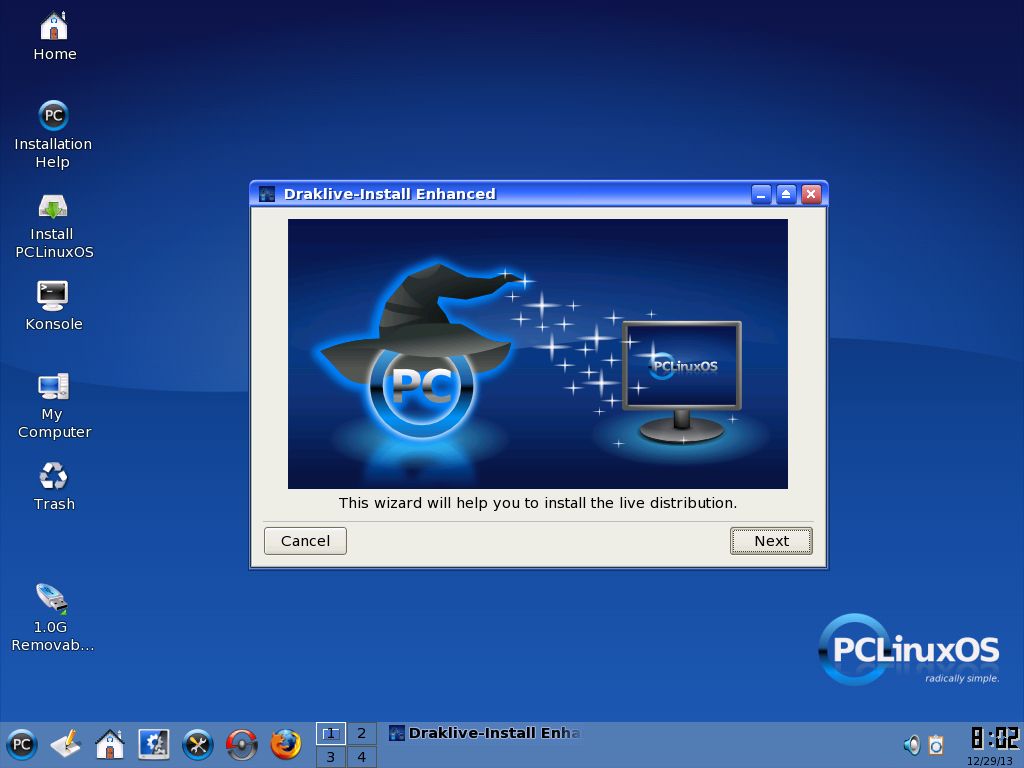
Task: Click the clipboard tray icon
Action: 936,744
